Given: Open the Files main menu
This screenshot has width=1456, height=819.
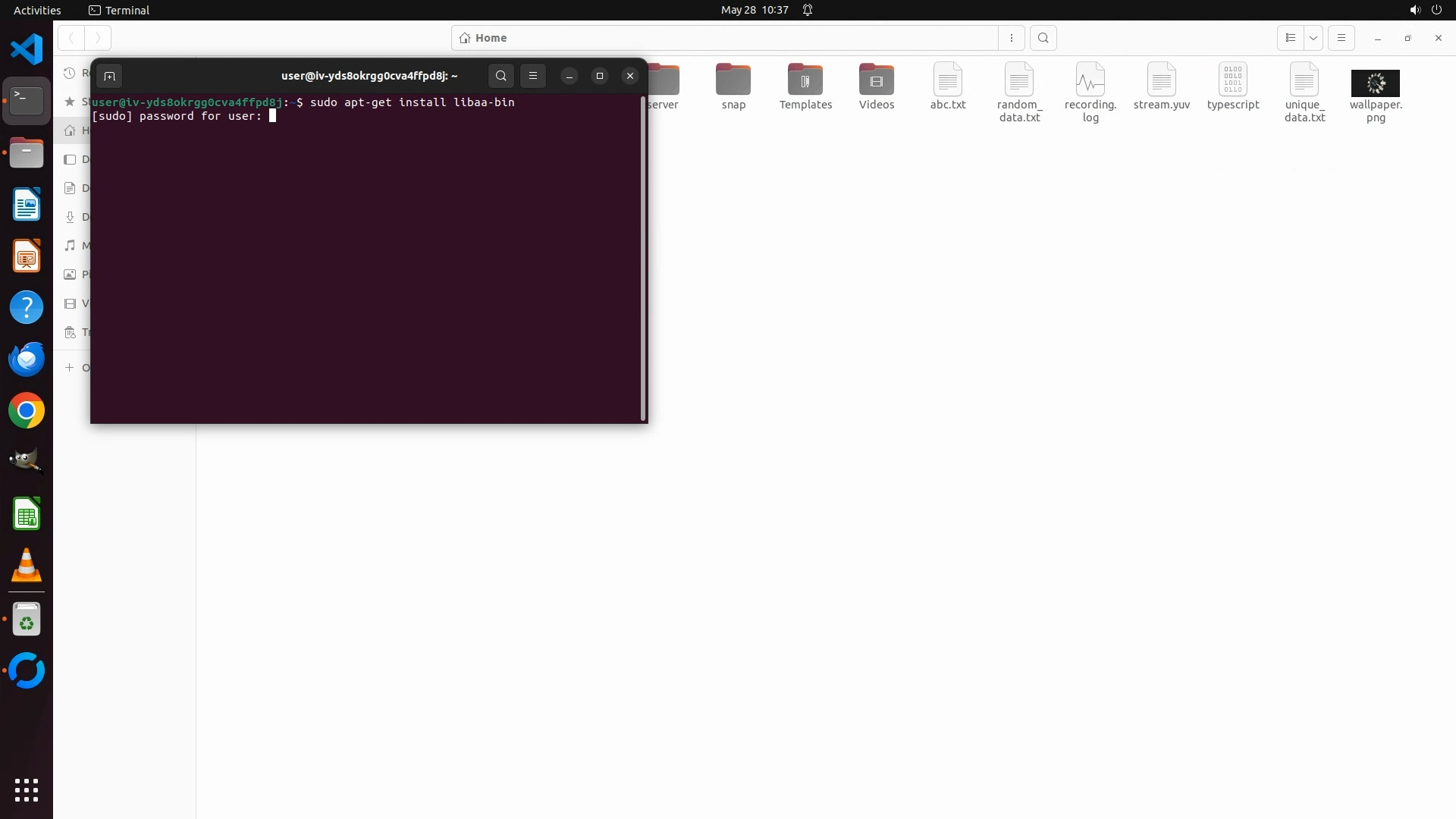Looking at the screenshot, I should [x=1341, y=38].
